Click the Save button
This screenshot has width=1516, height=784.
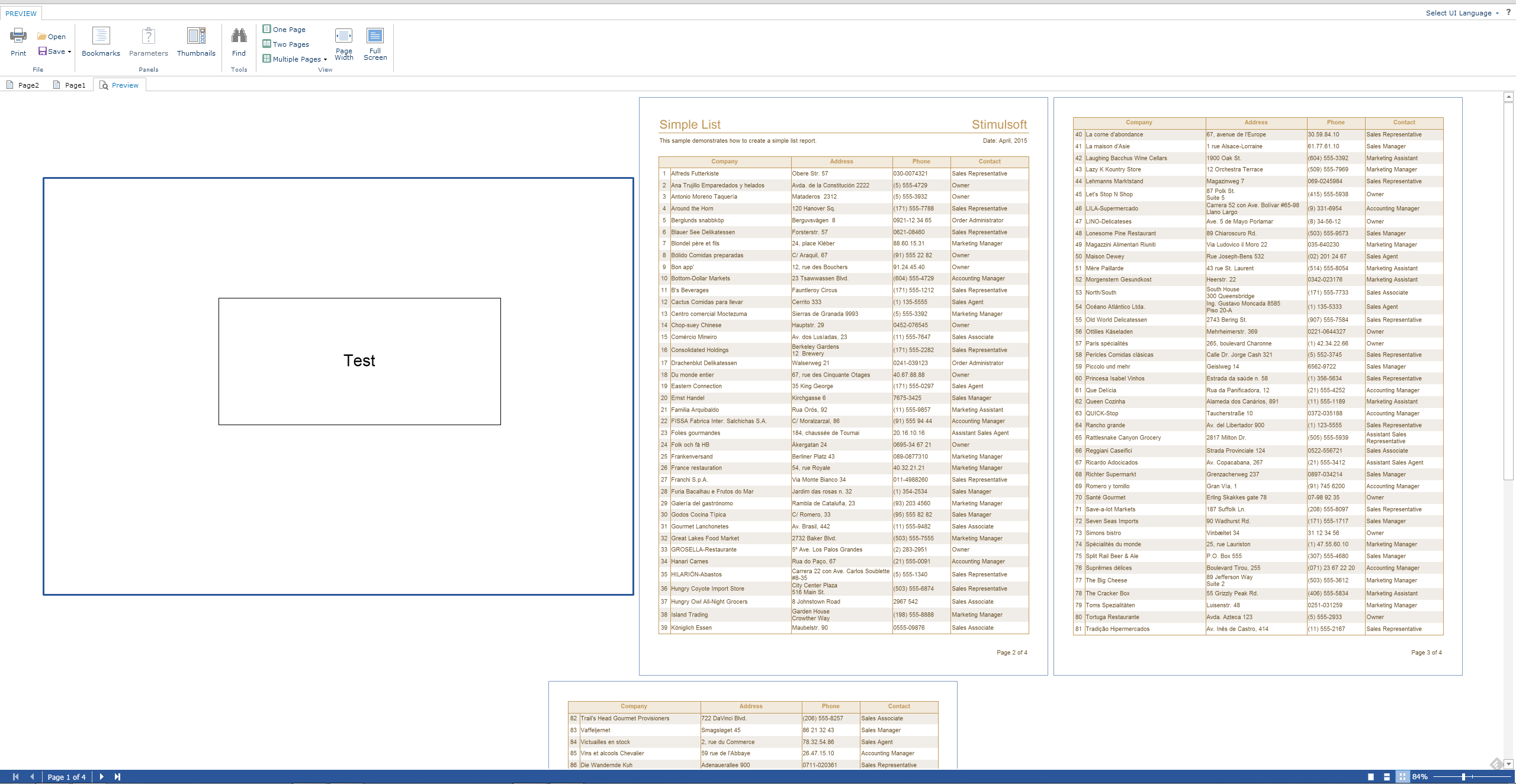[52, 52]
